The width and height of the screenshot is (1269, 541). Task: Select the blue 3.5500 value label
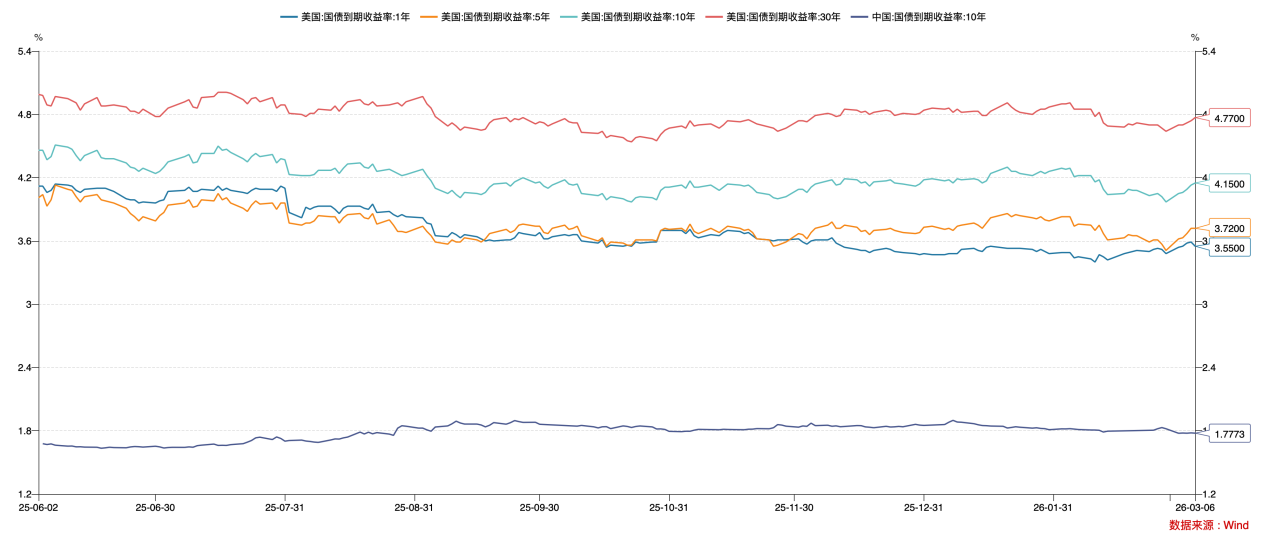pyautogui.click(x=1229, y=247)
